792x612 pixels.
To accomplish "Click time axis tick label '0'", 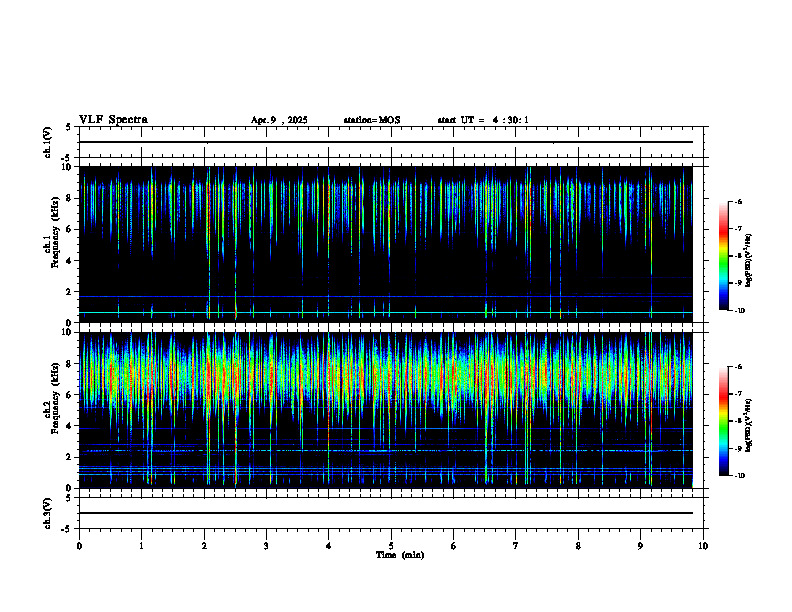I will click(79, 546).
